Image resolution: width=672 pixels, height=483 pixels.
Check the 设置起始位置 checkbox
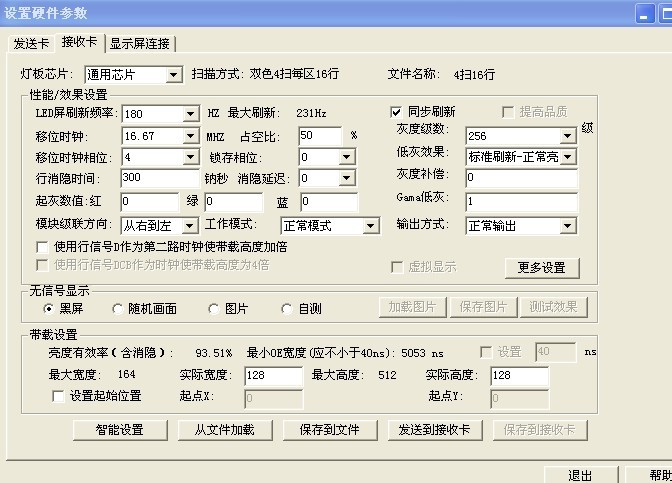tap(59, 396)
